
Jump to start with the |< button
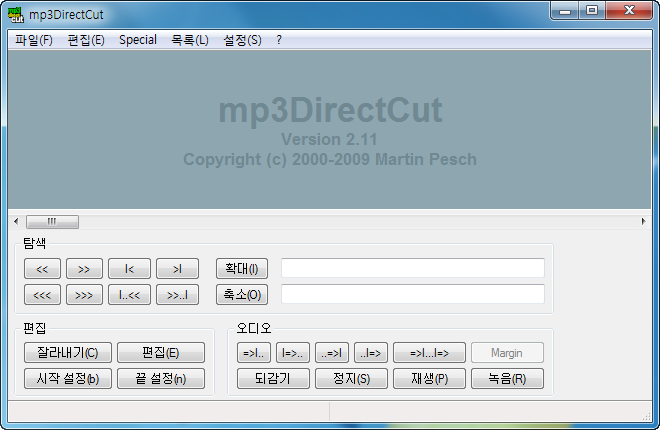(129, 268)
